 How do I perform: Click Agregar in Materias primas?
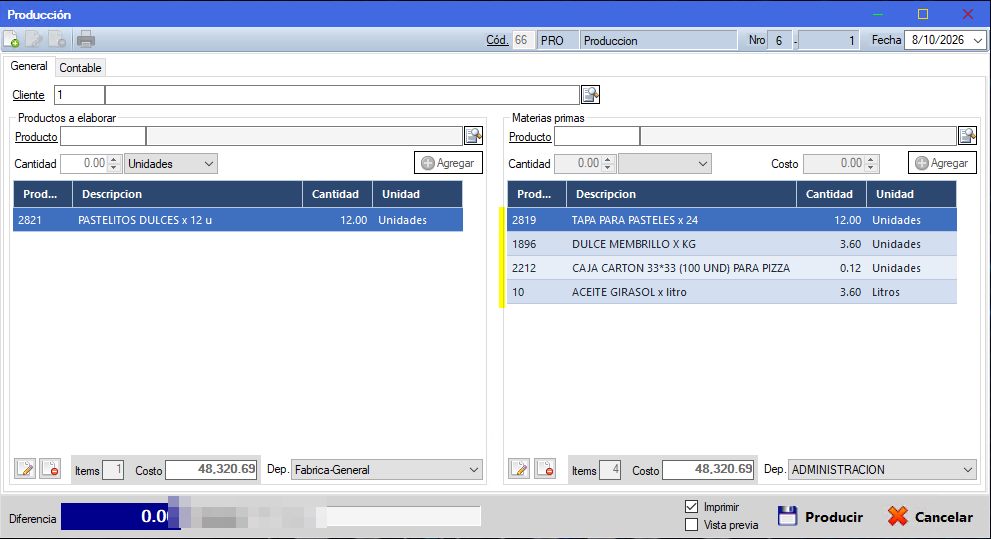942,163
